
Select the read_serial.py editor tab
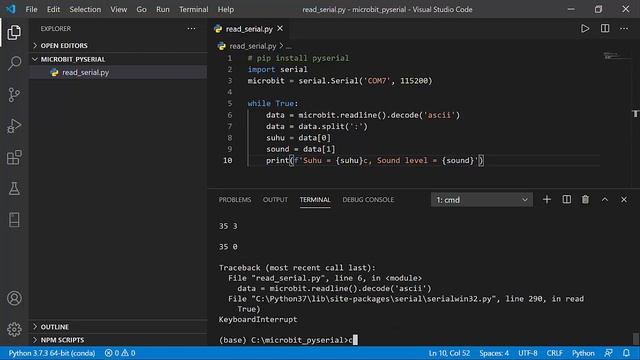tap(249, 29)
